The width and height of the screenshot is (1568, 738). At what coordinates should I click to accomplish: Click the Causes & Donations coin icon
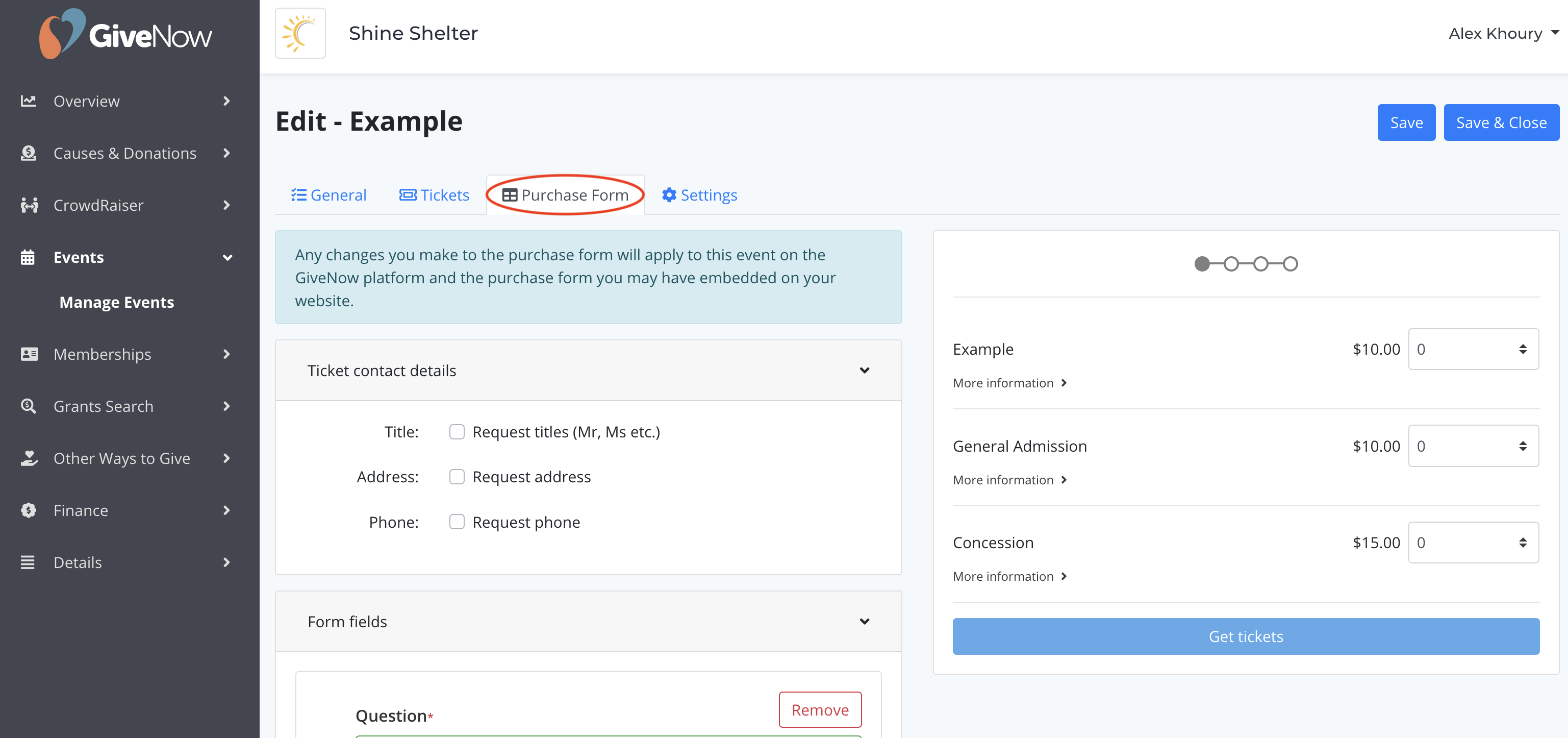coord(28,153)
